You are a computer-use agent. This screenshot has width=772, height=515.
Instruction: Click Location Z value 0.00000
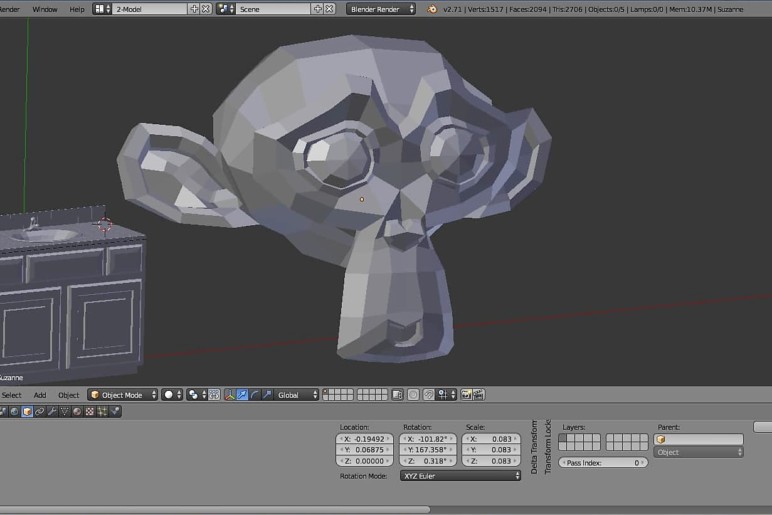[x=365, y=461]
